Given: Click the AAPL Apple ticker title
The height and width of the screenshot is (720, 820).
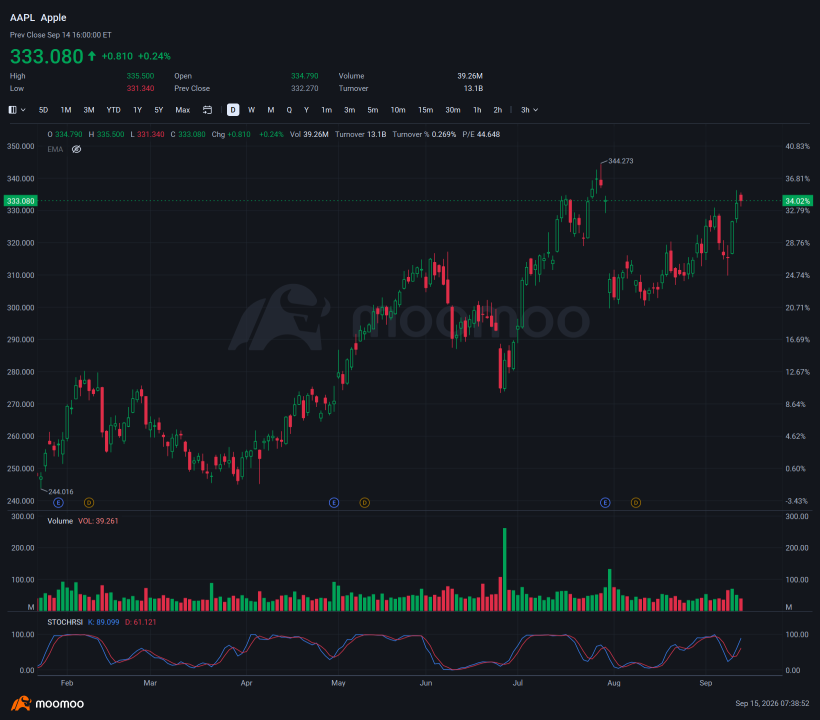Looking at the screenshot, I should click(x=38, y=17).
